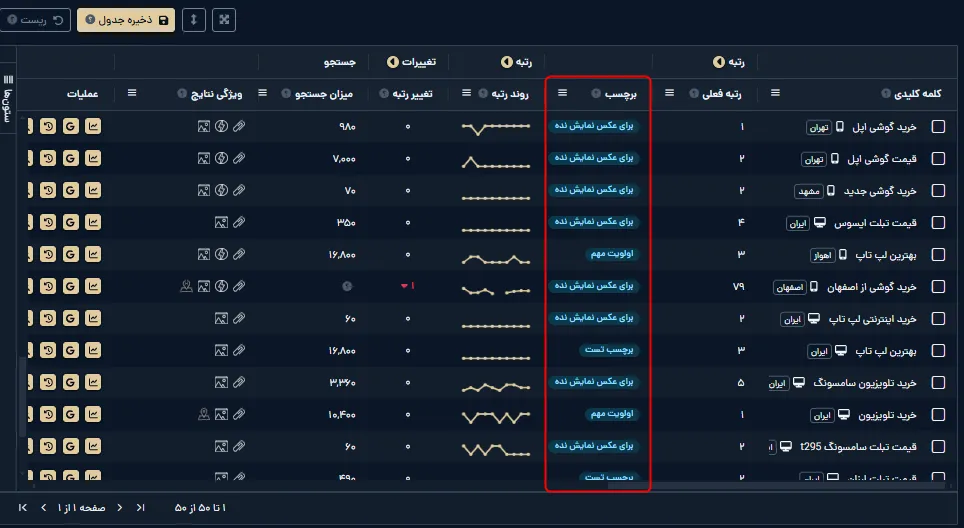
Task: View rank history for خرید اینترنتی لپ تاپ row
Action: (x=48, y=318)
